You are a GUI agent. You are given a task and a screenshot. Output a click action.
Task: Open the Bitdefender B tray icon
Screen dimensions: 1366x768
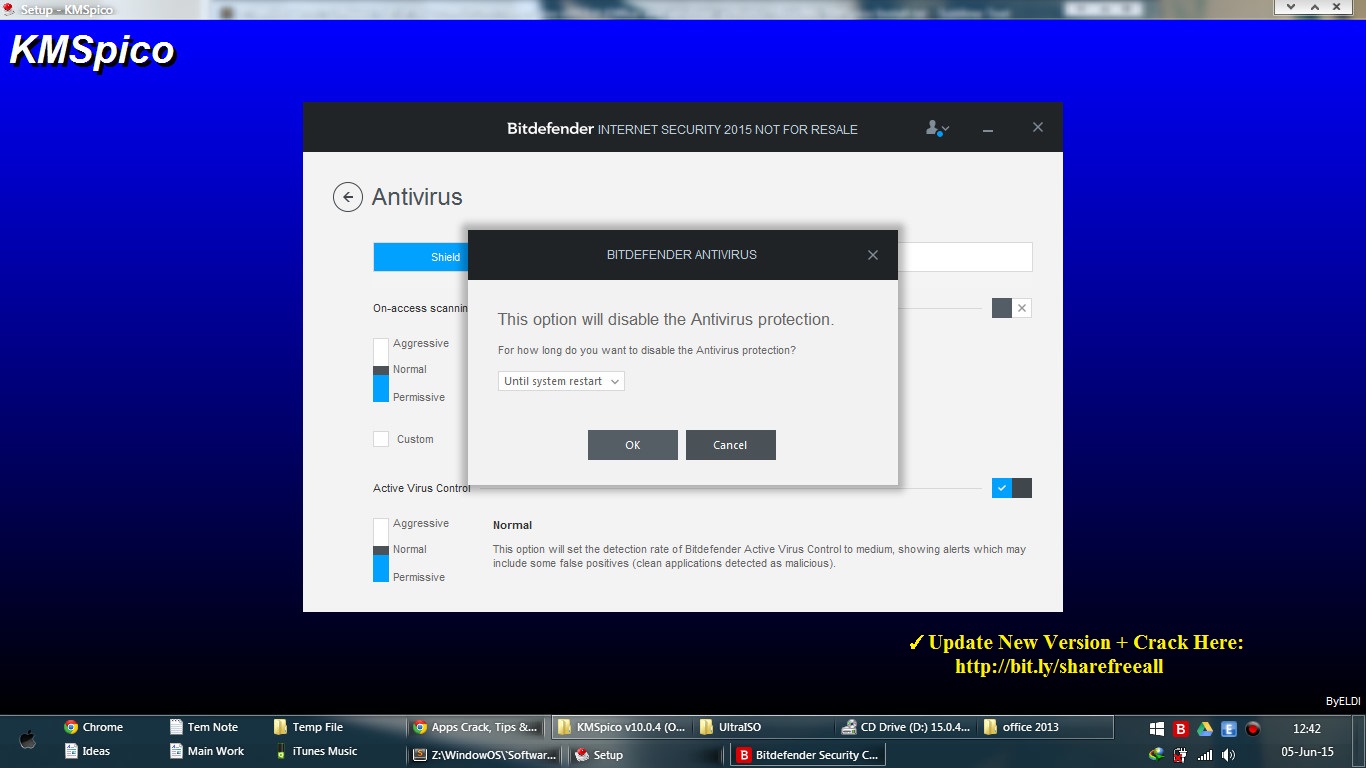pos(1181,729)
